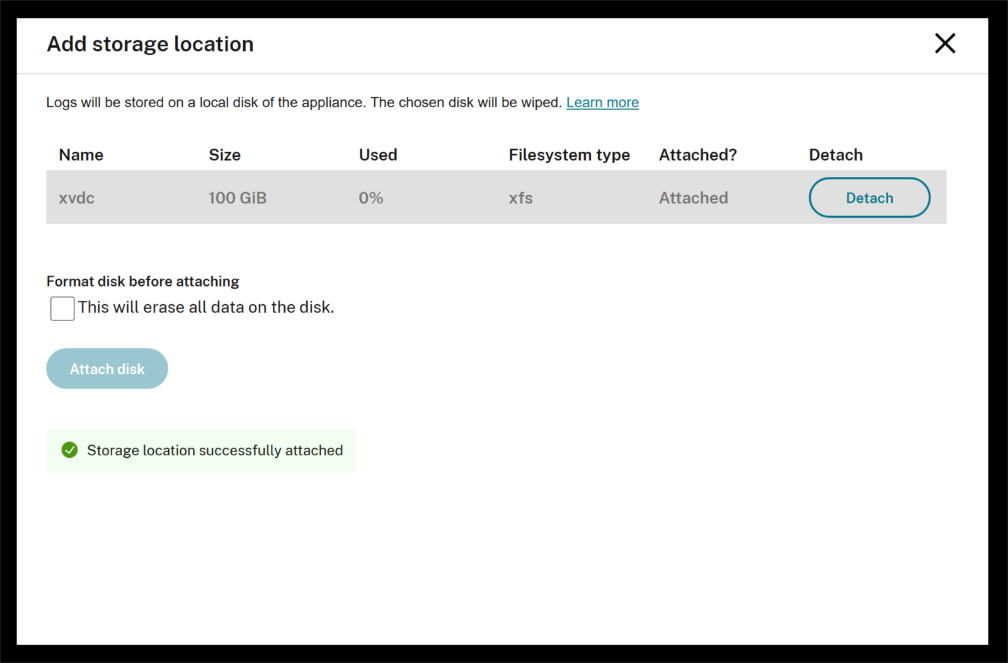1008x663 pixels.
Task: Click the 'Add storage location' dialog title
Action: pyautogui.click(x=150, y=44)
